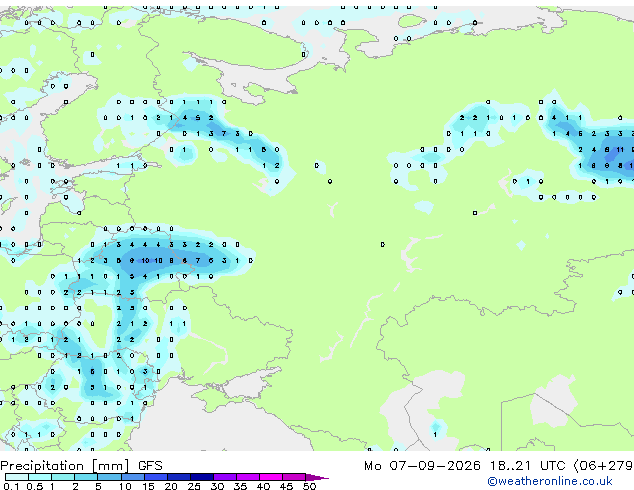The width and height of the screenshot is (634, 490).
Task: Click the 11 mm value on eastern map edge
Action: coord(620,150)
